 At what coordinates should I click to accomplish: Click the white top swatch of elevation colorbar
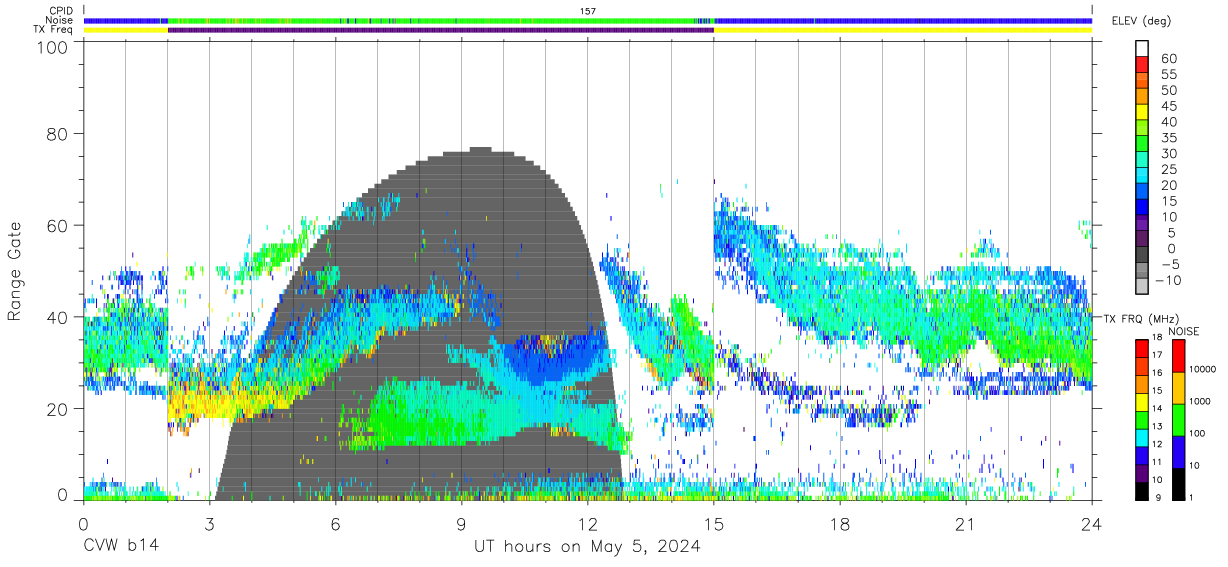(x=1142, y=49)
